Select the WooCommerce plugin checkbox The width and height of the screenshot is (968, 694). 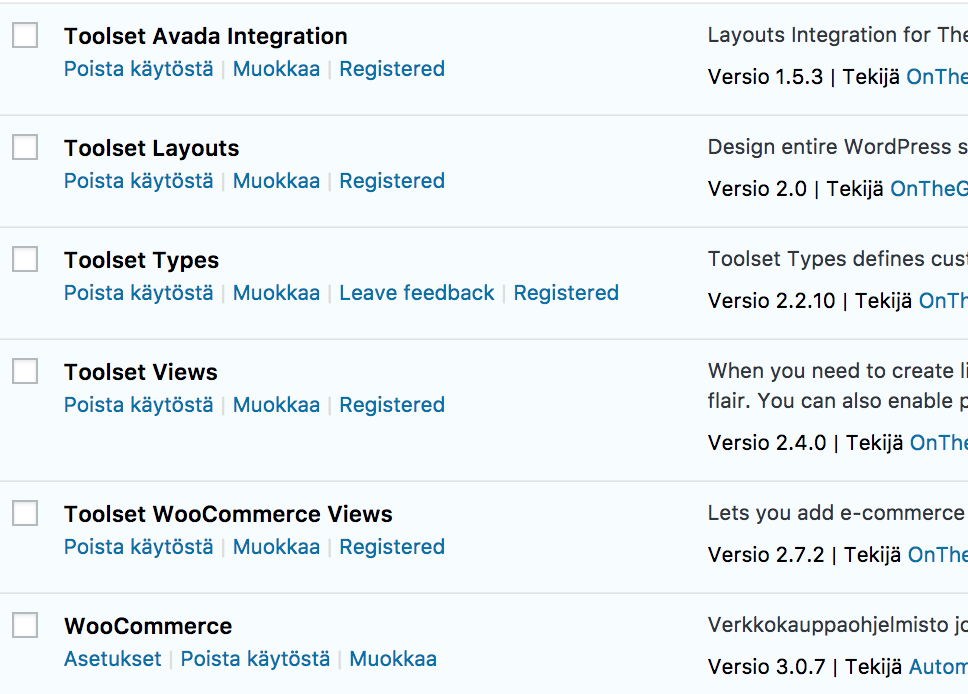coord(25,625)
